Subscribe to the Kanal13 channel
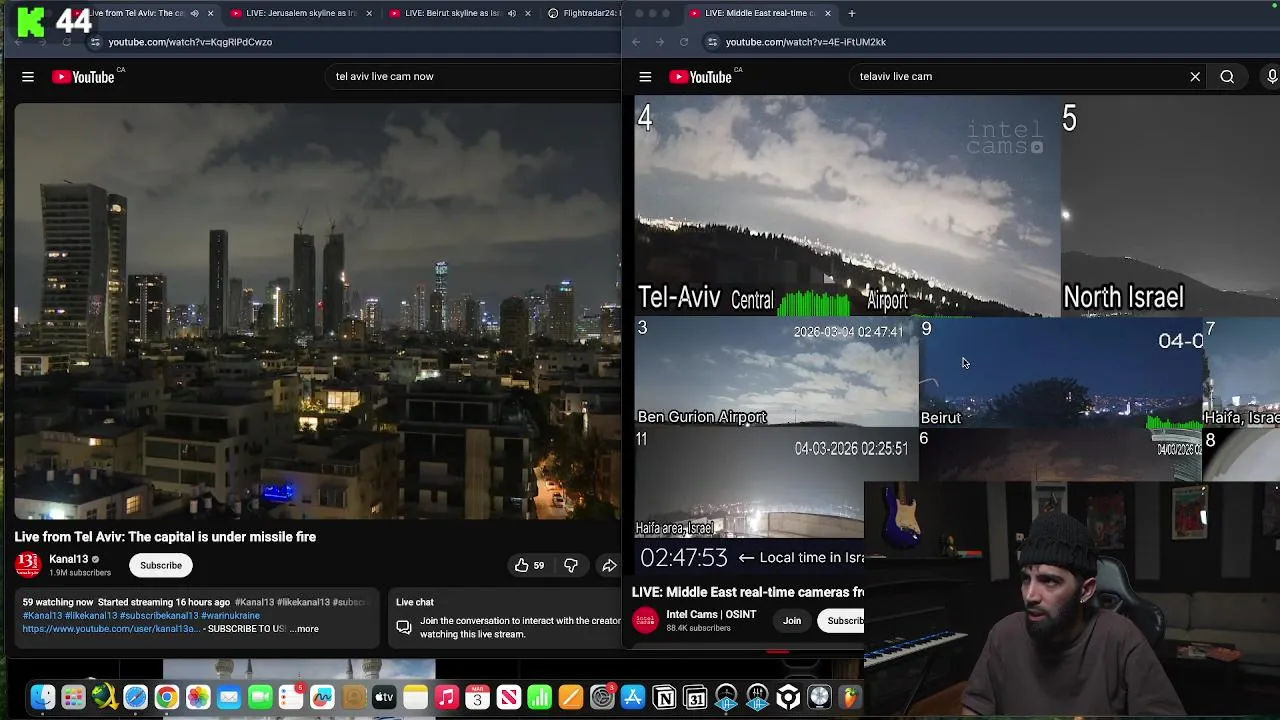1280x720 pixels. [x=161, y=565]
